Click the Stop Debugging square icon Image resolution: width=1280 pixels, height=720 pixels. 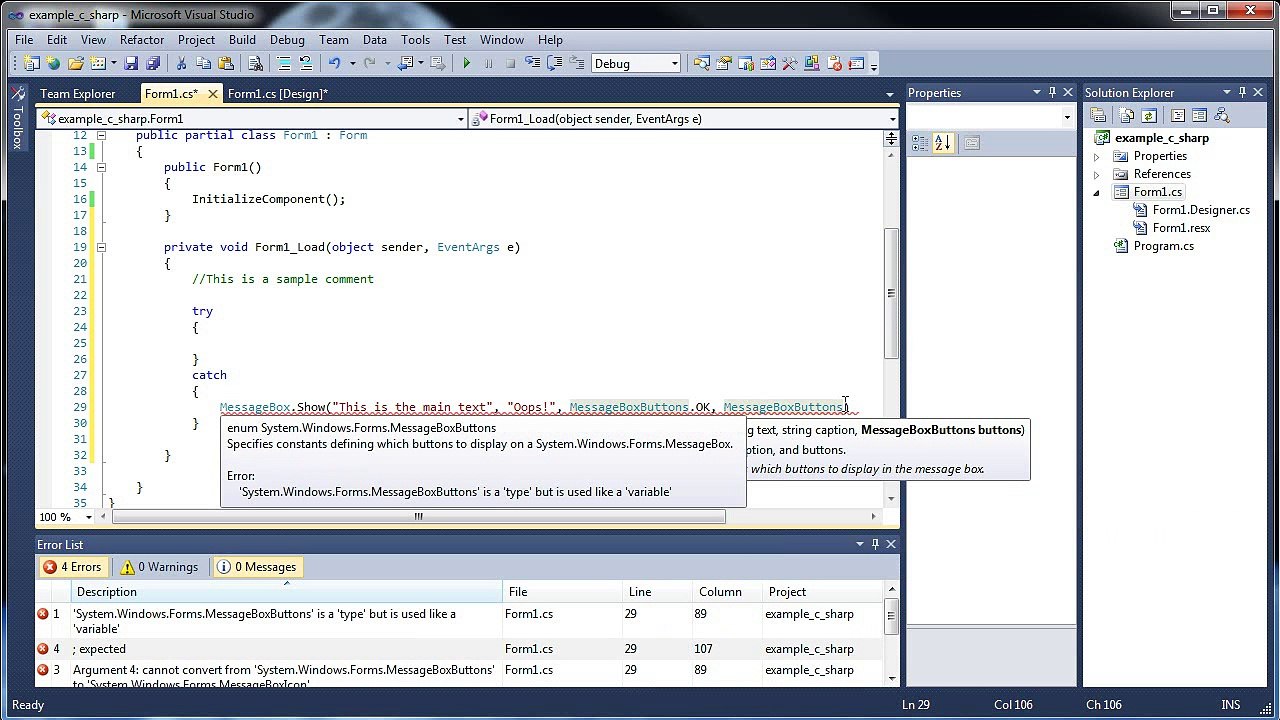tap(510, 64)
